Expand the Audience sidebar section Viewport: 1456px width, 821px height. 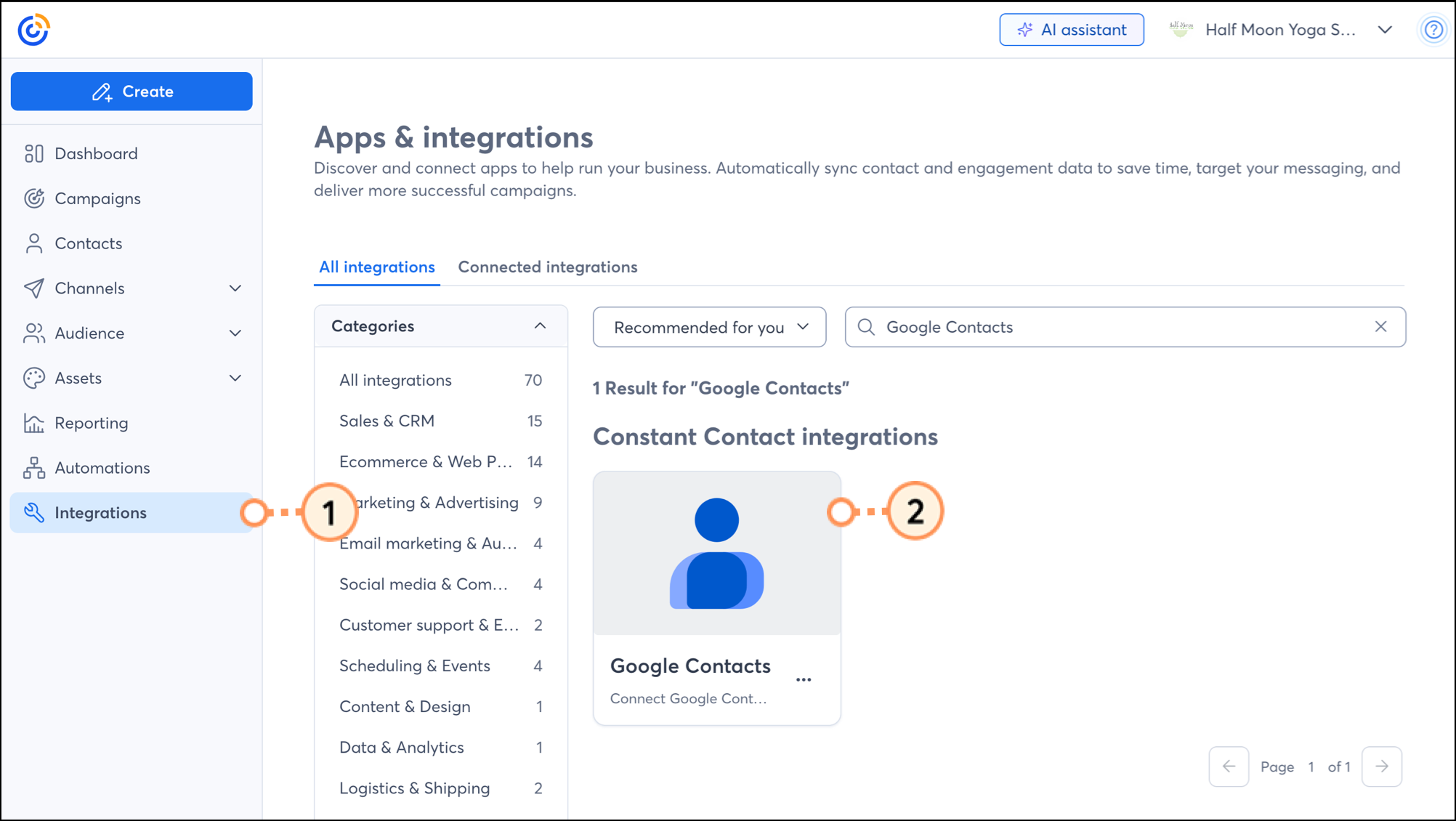pos(235,333)
